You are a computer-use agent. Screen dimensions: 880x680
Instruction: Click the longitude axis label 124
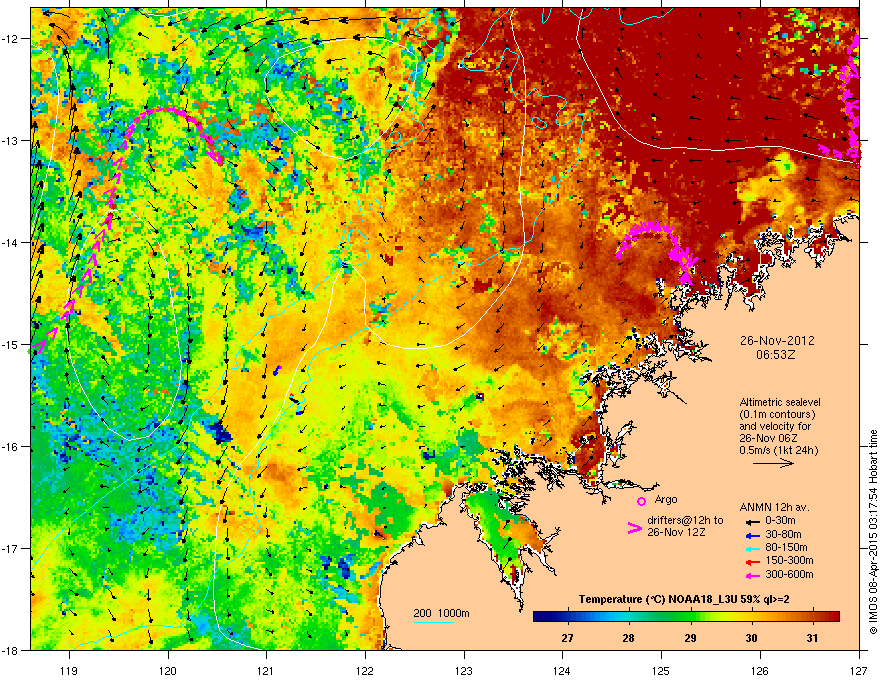[x=562, y=670]
